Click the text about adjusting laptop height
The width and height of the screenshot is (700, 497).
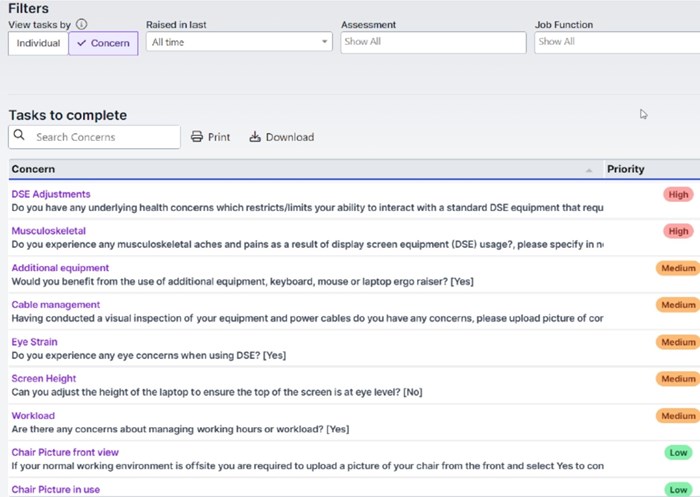tap(217, 392)
